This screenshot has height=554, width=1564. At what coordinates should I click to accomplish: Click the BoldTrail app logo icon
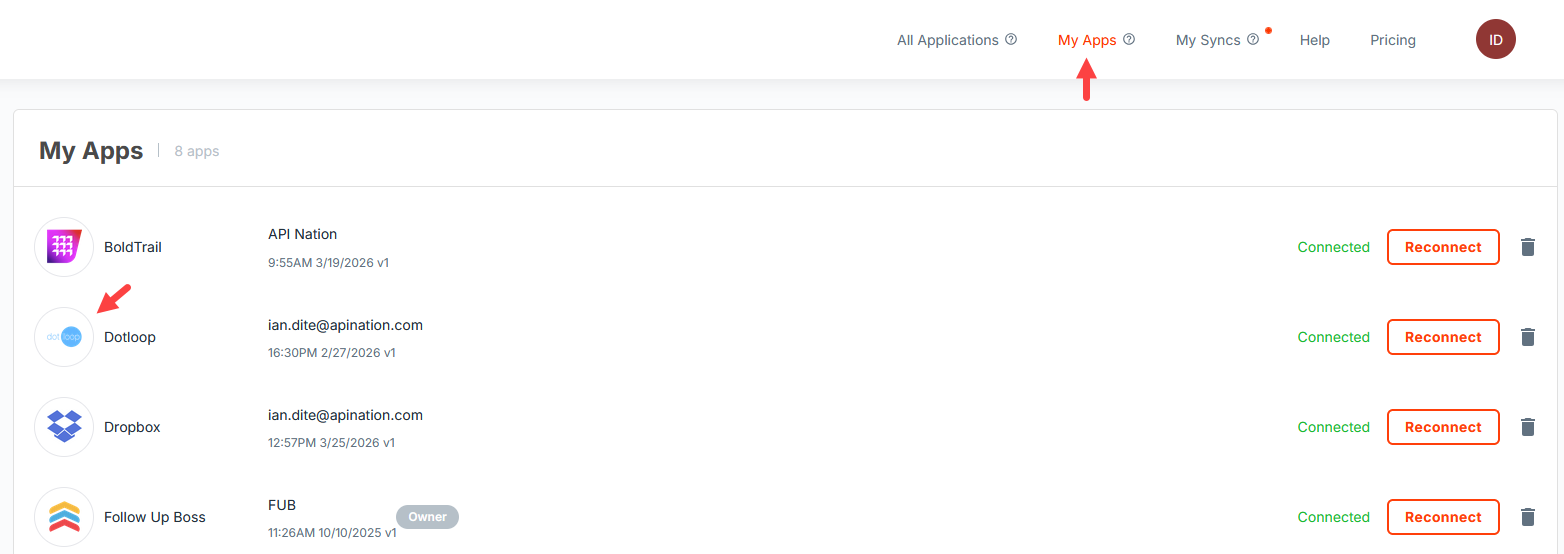(x=64, y=247)
